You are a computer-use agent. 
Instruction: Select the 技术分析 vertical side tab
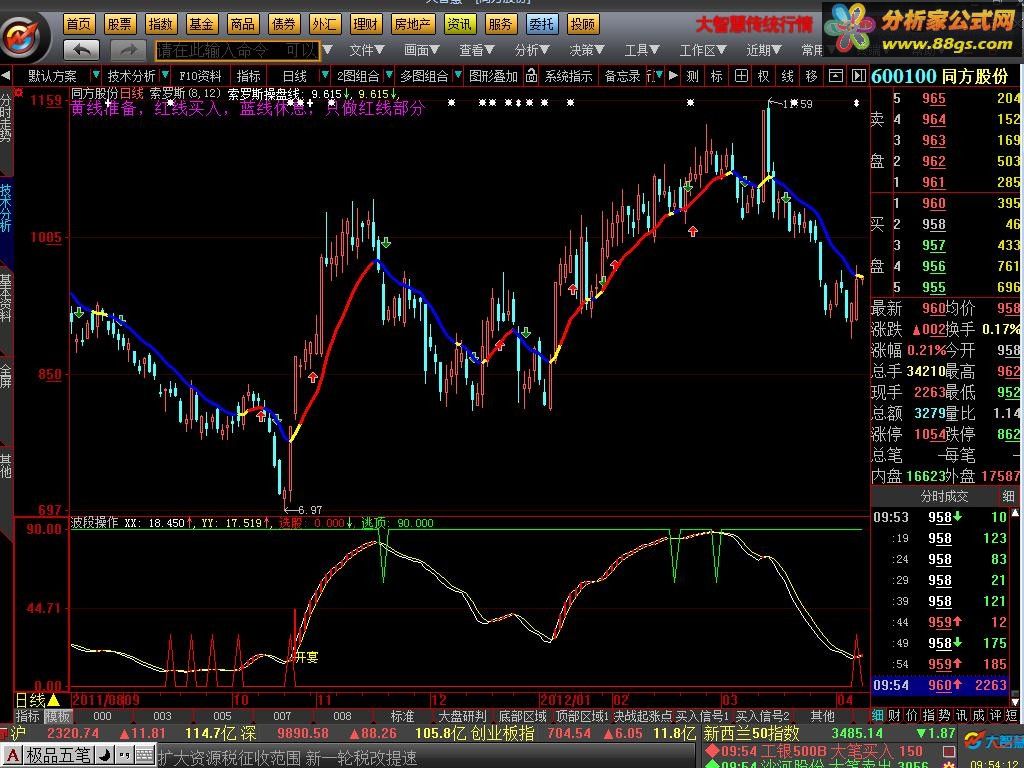click(x=6, y=207)
